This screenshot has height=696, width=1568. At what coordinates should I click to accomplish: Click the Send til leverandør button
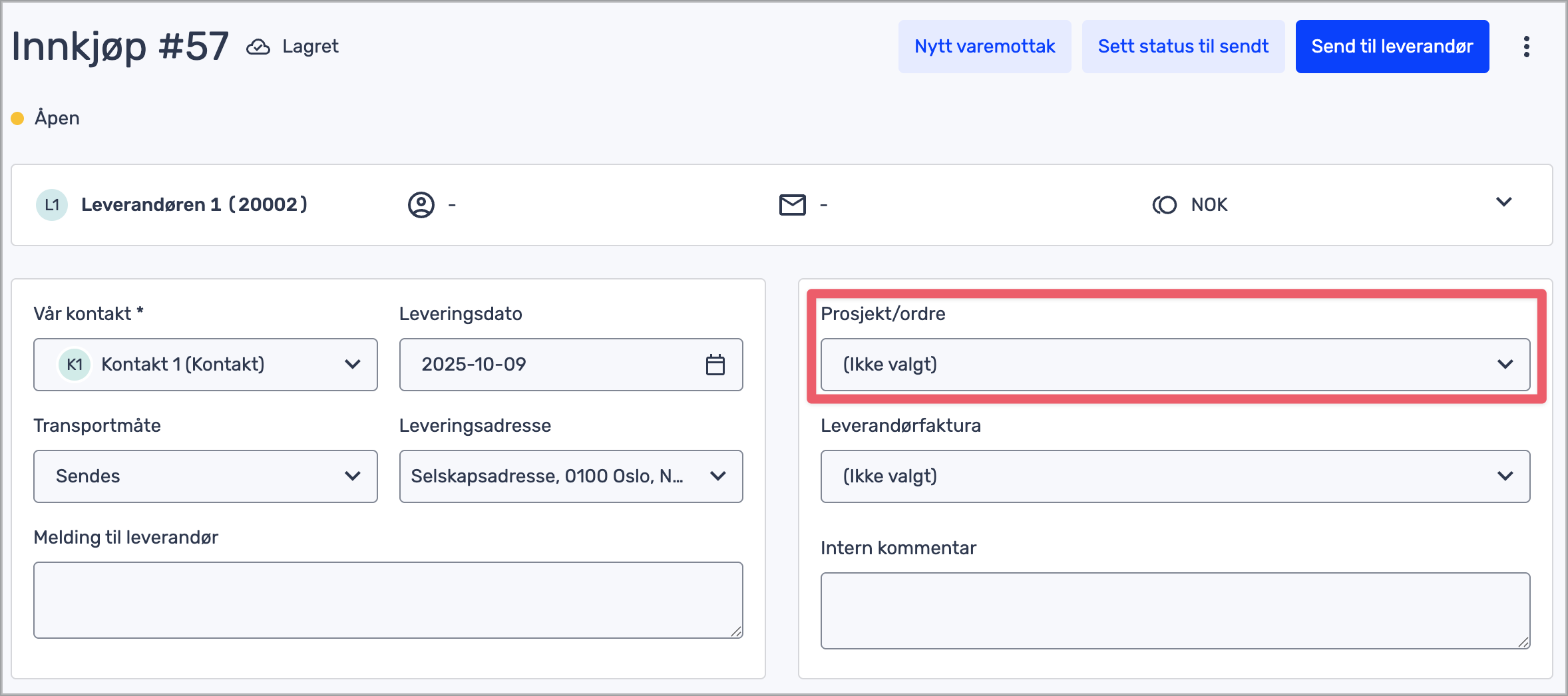click(x=1392, y=47)
